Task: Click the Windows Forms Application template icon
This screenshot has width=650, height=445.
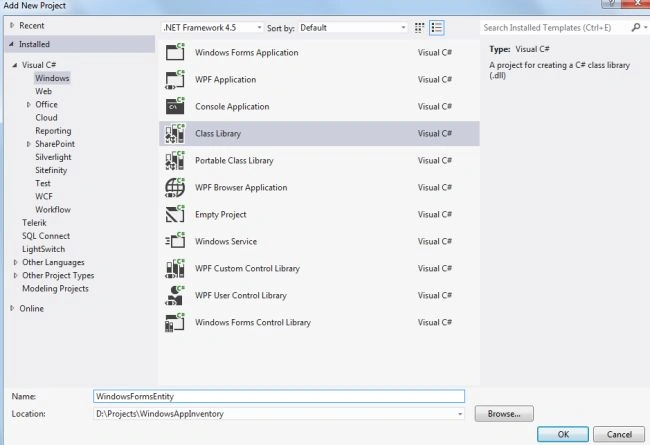Action: [175, 52]
